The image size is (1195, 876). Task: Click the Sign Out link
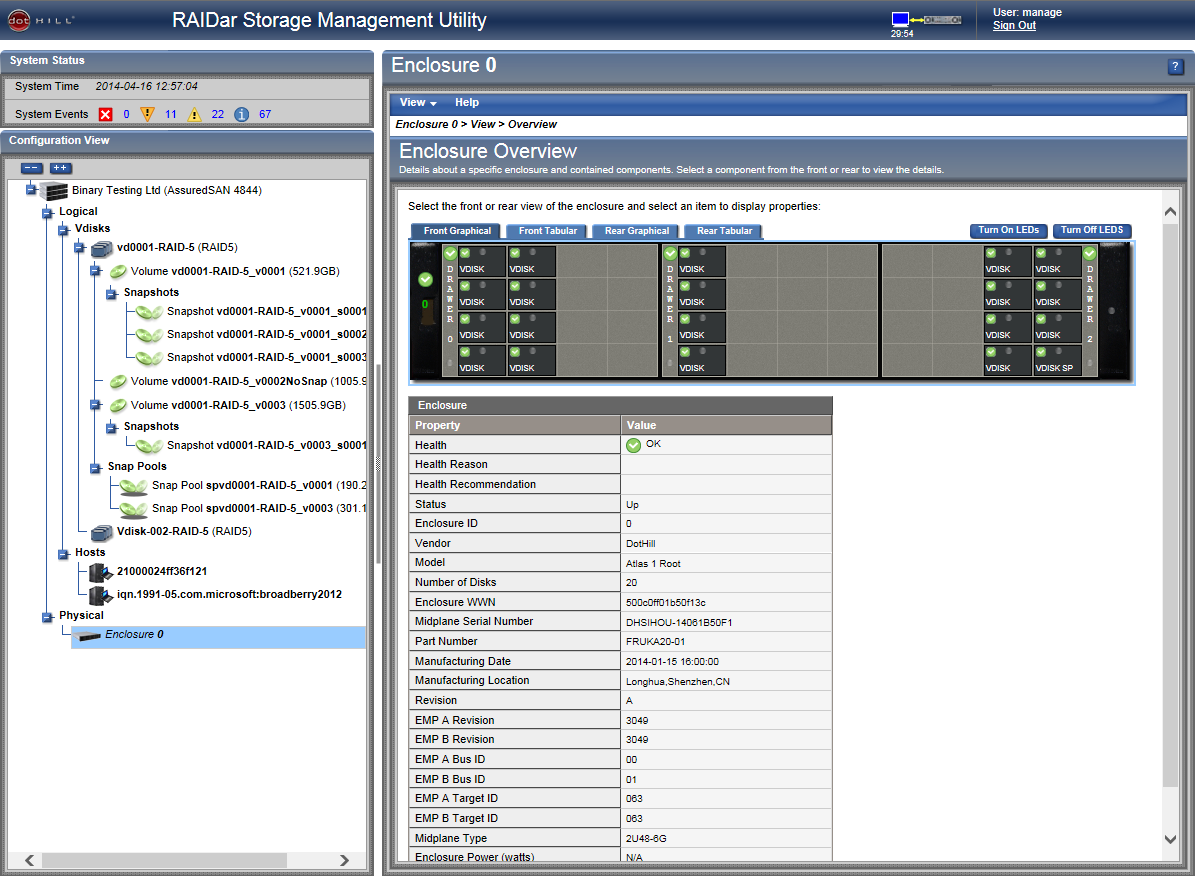coord(1014,25)
